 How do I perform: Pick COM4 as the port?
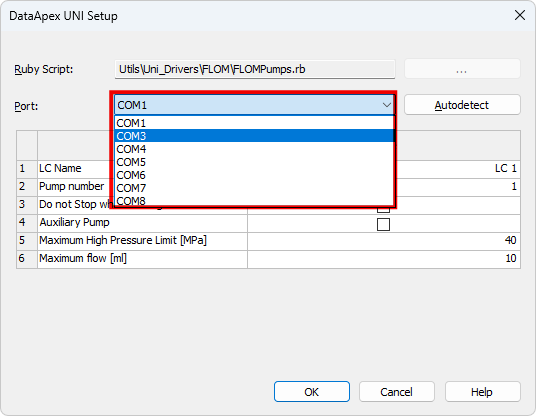(x=254, y=149)
